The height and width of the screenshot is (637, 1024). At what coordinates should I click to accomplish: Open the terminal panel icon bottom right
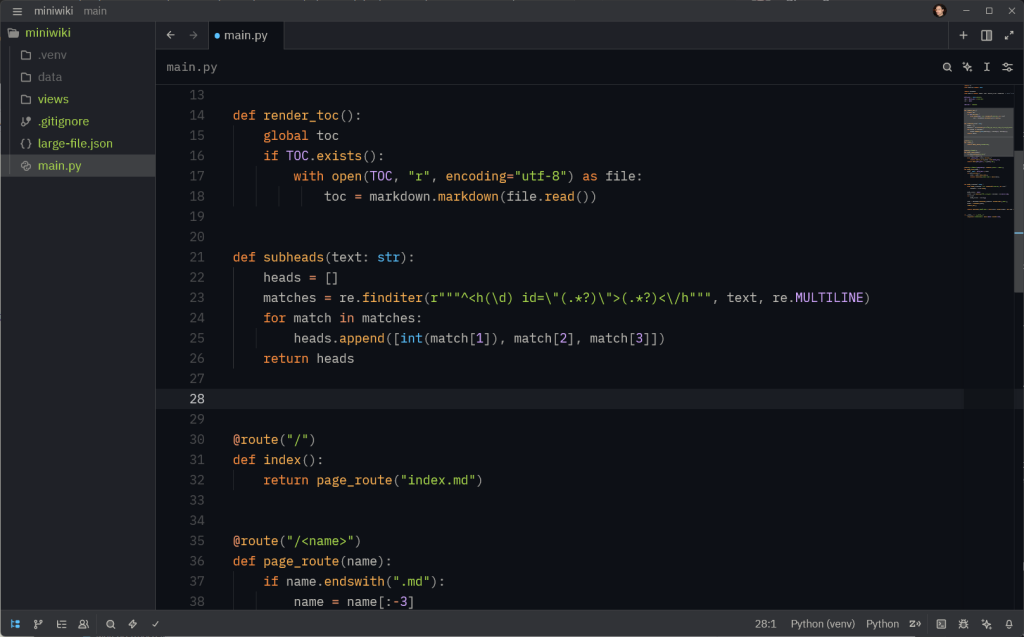click(941, 623)
